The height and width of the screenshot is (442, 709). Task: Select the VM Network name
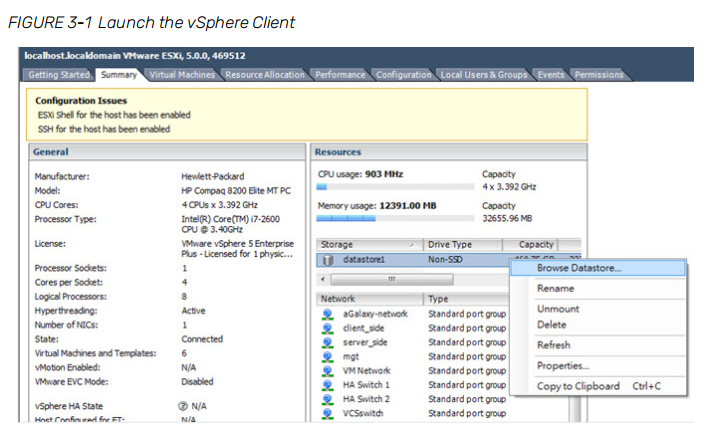tap(367, 371)
